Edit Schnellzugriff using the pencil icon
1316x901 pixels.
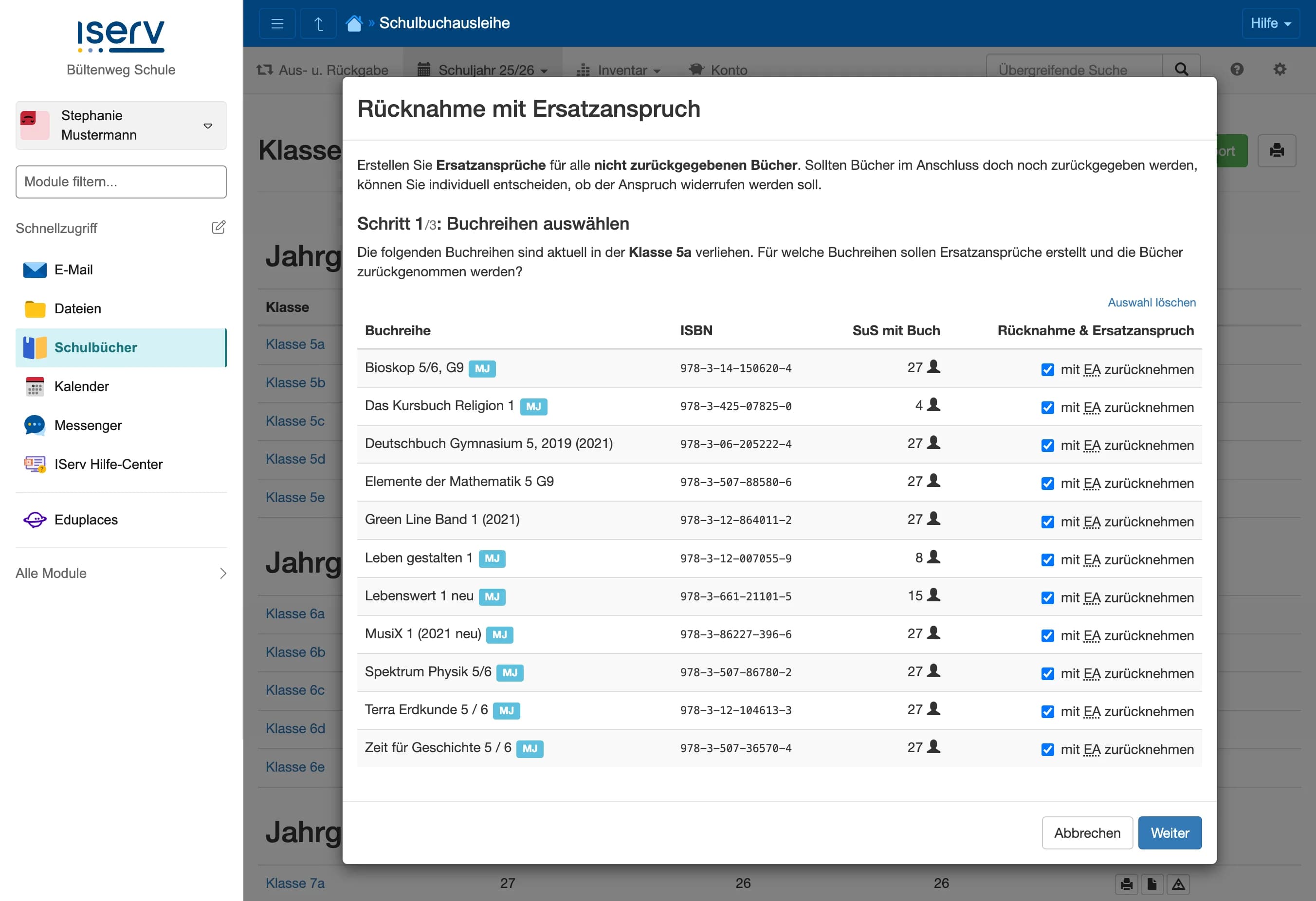click(x=219, y=227)
